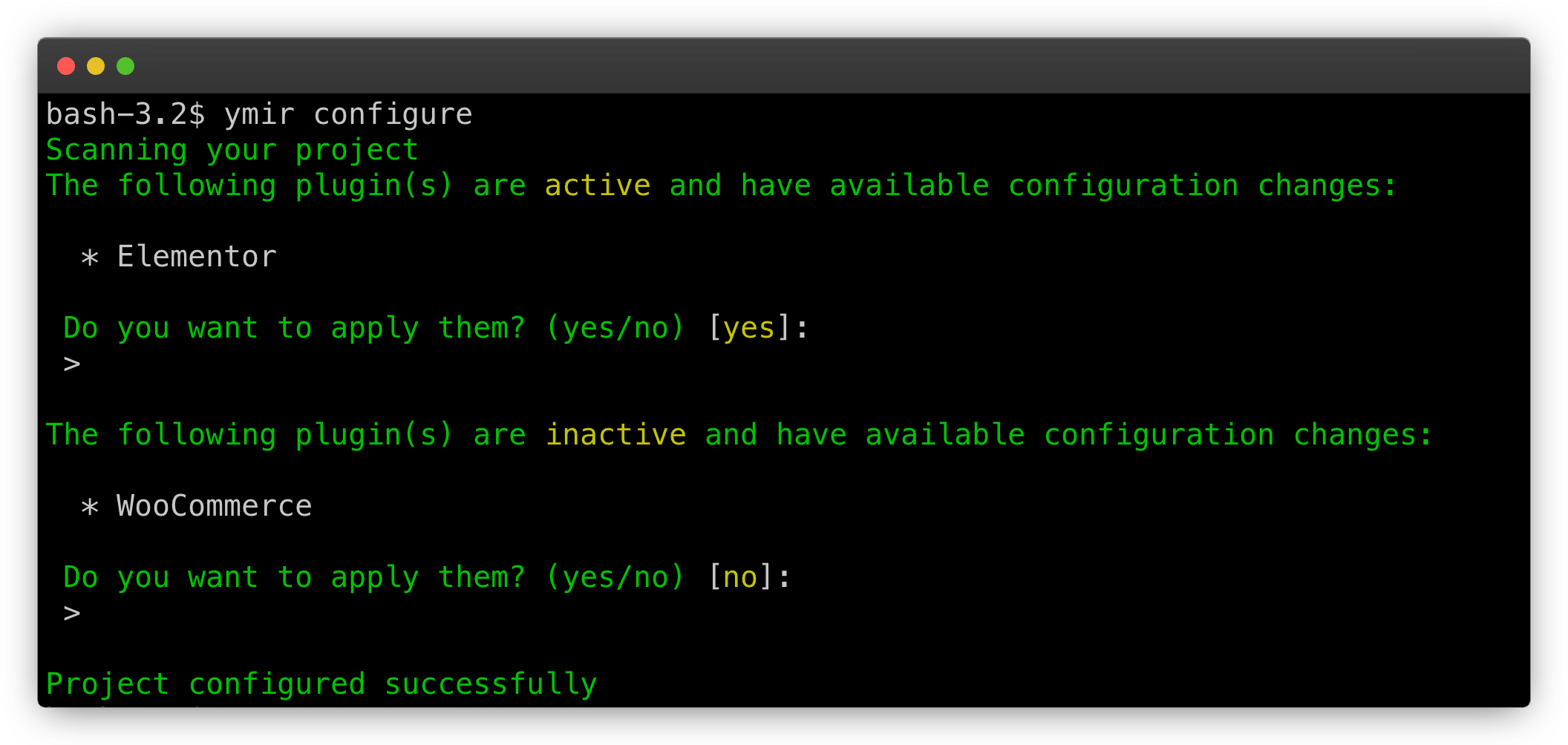This screenshot has height=745, width=1568.
Task: Click the terminal window title bar
Action: point(784,66)
